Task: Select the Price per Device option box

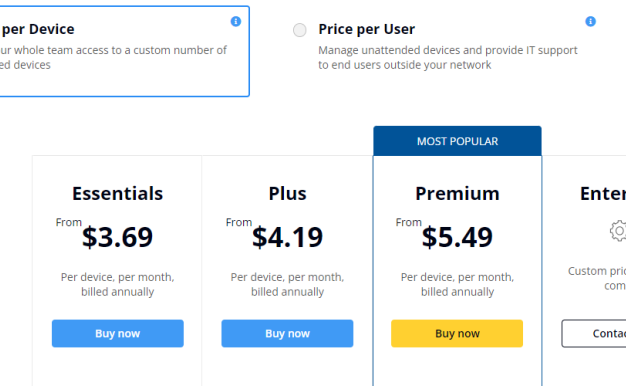Action: (124, 51)
